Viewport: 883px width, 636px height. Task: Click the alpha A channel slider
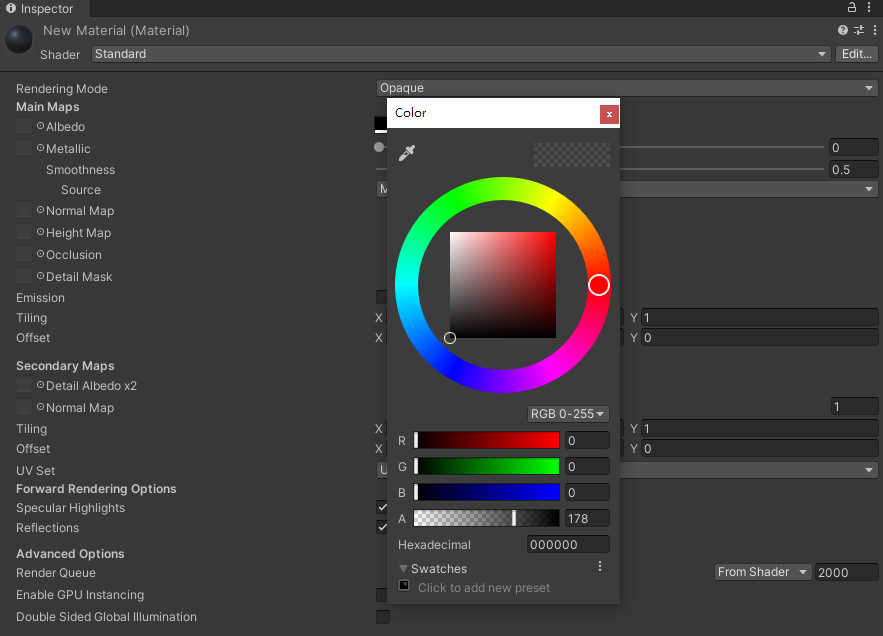tap(487, 518)
